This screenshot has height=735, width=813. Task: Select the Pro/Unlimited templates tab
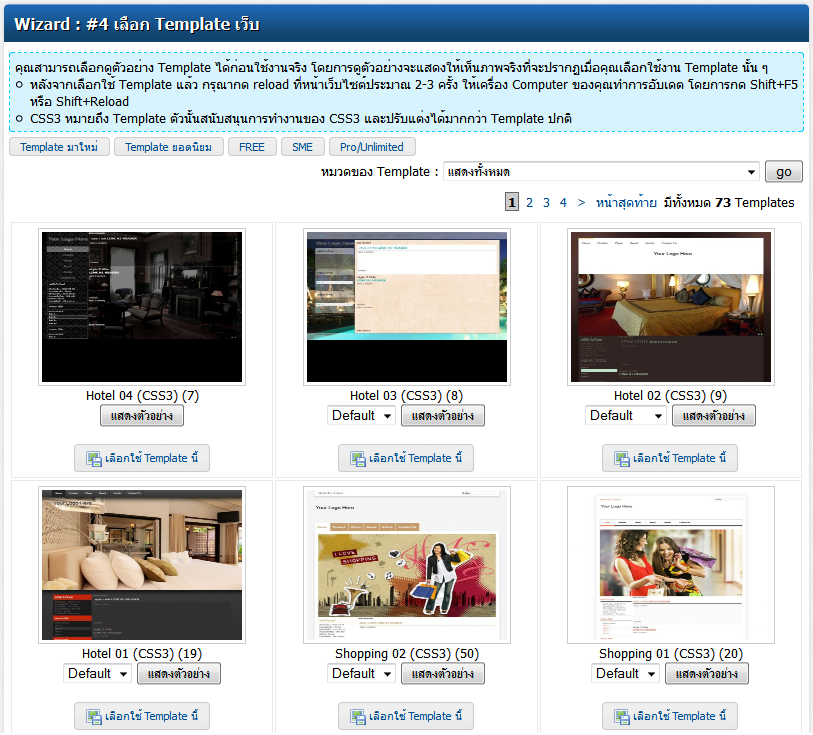[x=370, y=147]
